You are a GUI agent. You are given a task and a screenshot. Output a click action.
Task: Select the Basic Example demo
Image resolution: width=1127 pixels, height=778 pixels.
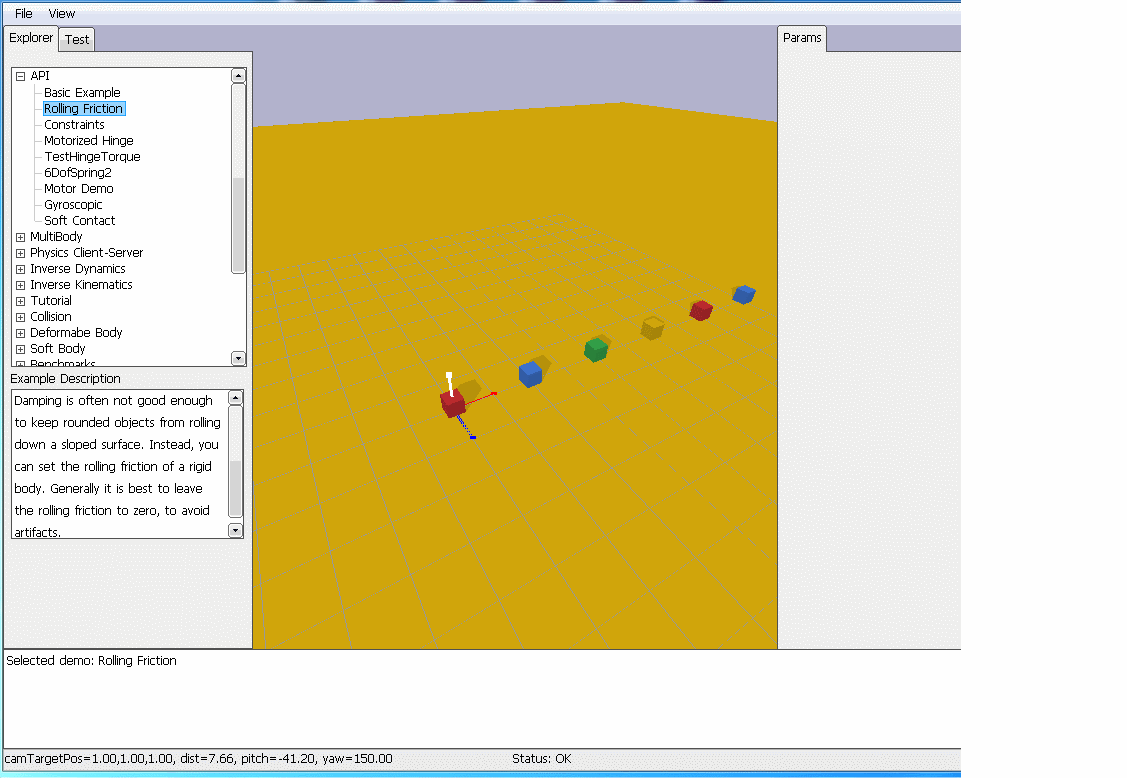(x=82, y=93)
